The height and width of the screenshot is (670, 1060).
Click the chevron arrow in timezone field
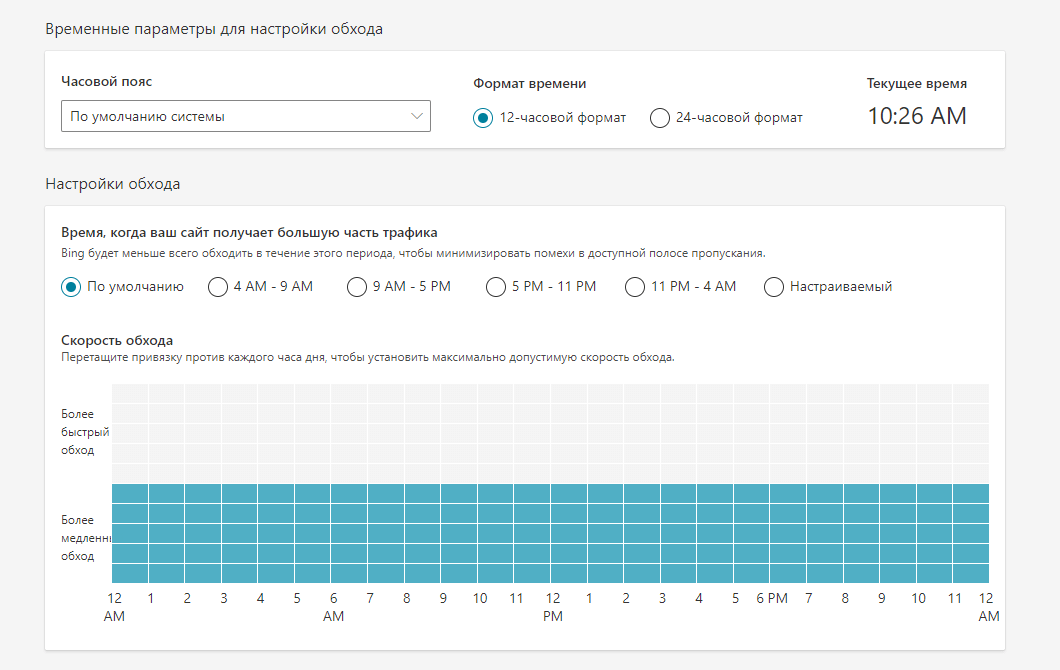point(417,116)
